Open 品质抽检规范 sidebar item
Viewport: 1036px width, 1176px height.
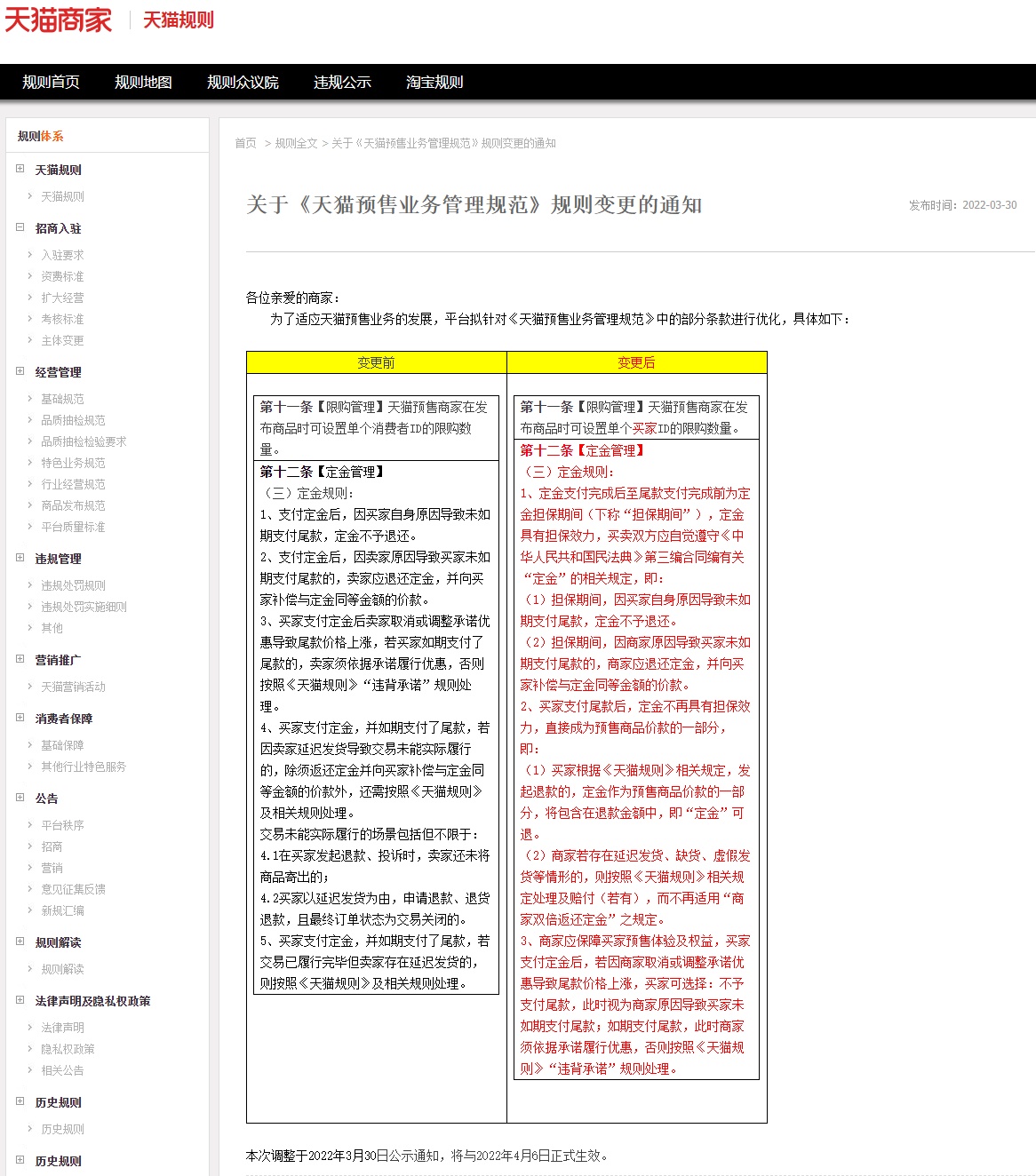click(x=73, y=420)
